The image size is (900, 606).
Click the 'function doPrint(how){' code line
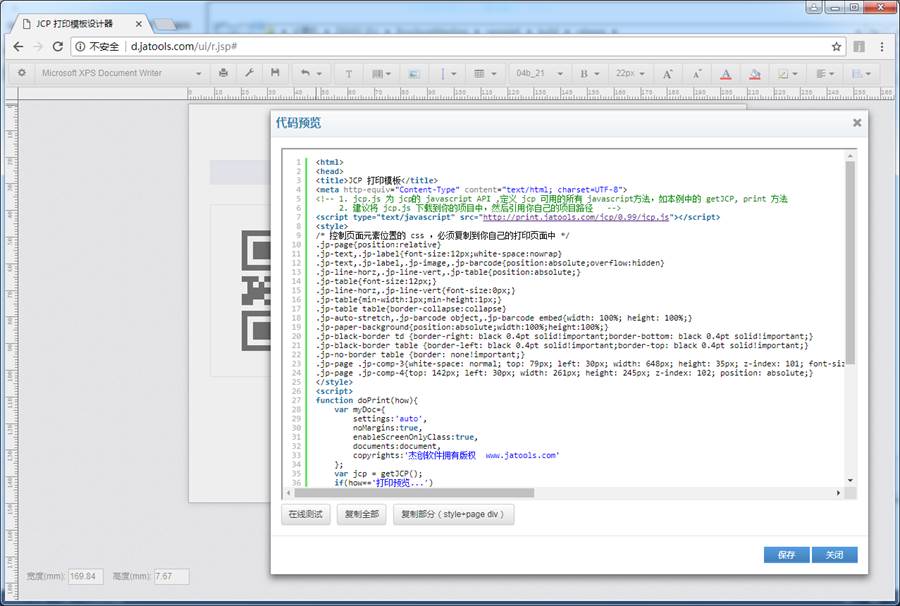pyautogui.click(x=367, y=401)
